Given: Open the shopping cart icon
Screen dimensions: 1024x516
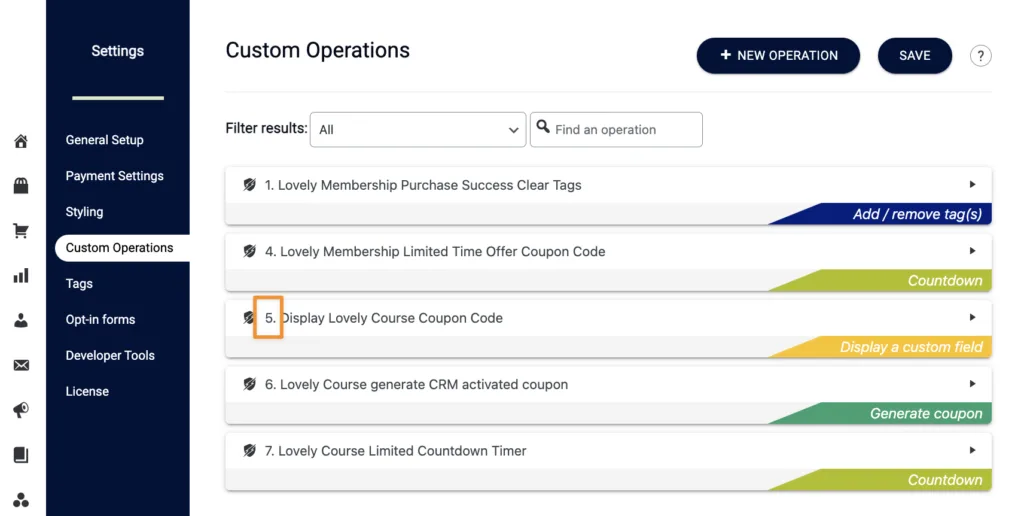Looking at the screenshot, I should 21,231.
